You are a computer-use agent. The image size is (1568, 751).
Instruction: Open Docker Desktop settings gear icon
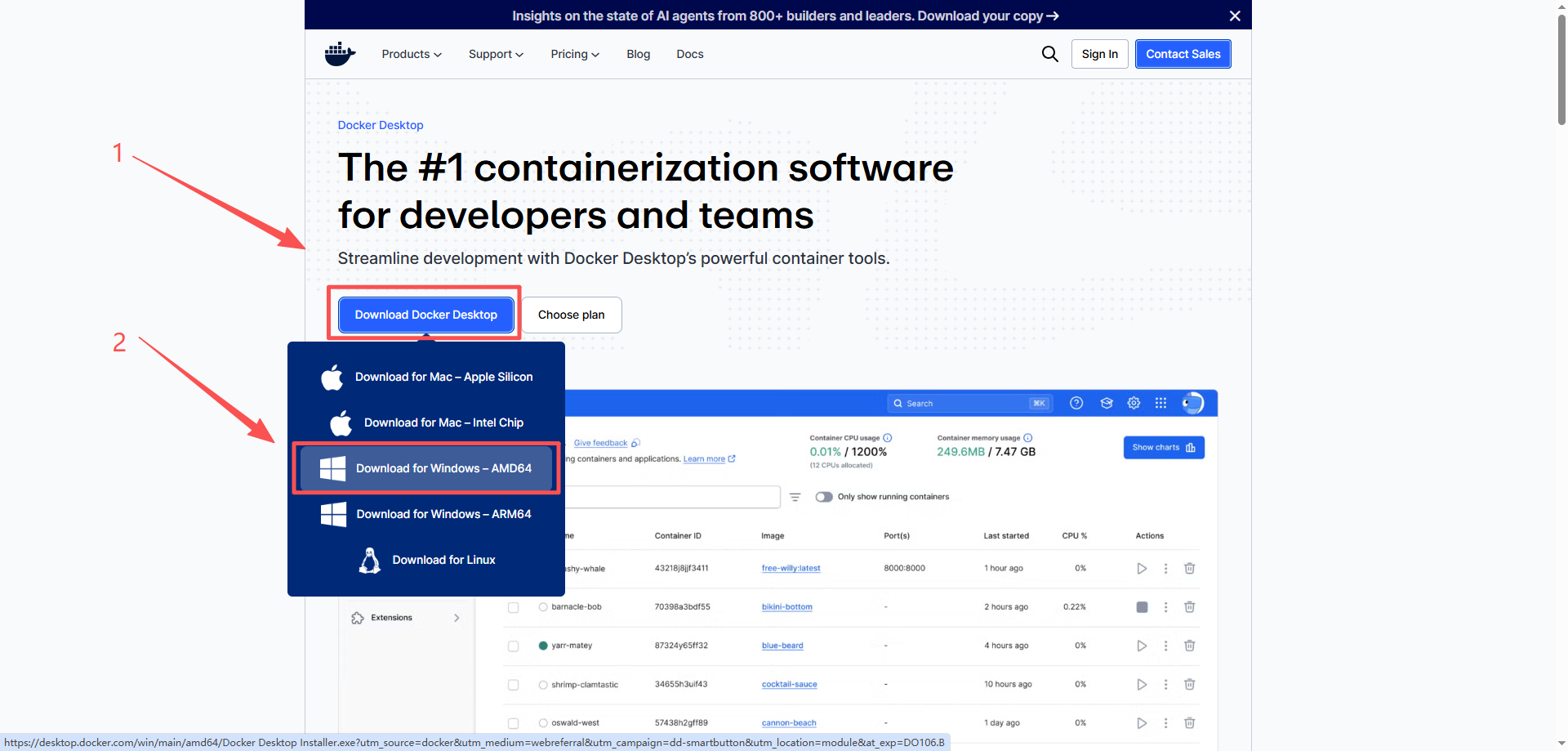click(x=1134, y=403)
